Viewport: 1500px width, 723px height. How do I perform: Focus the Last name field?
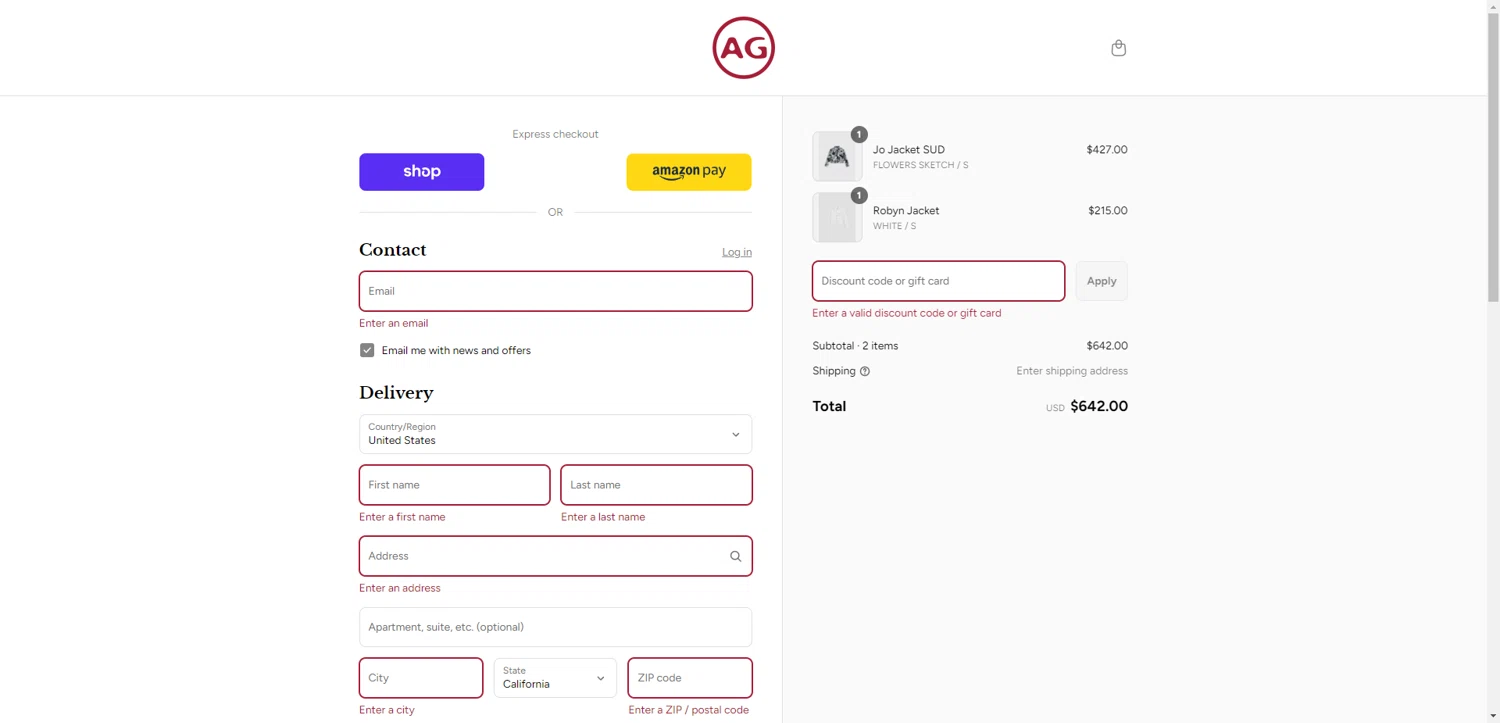(656, 485)
